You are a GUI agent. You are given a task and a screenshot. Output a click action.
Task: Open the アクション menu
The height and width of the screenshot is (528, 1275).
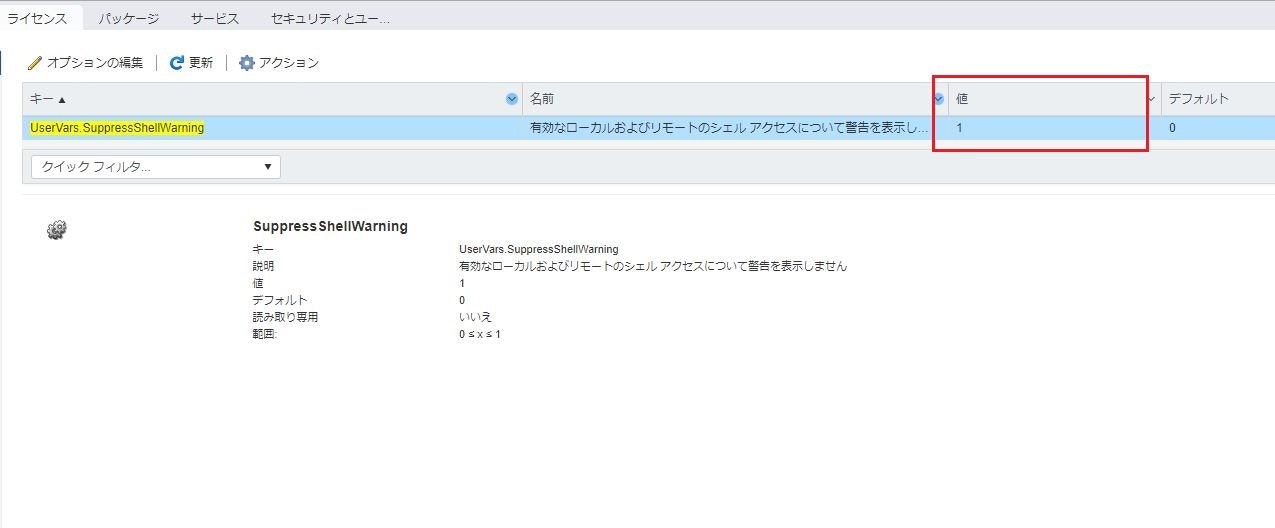tap(279, 63)
